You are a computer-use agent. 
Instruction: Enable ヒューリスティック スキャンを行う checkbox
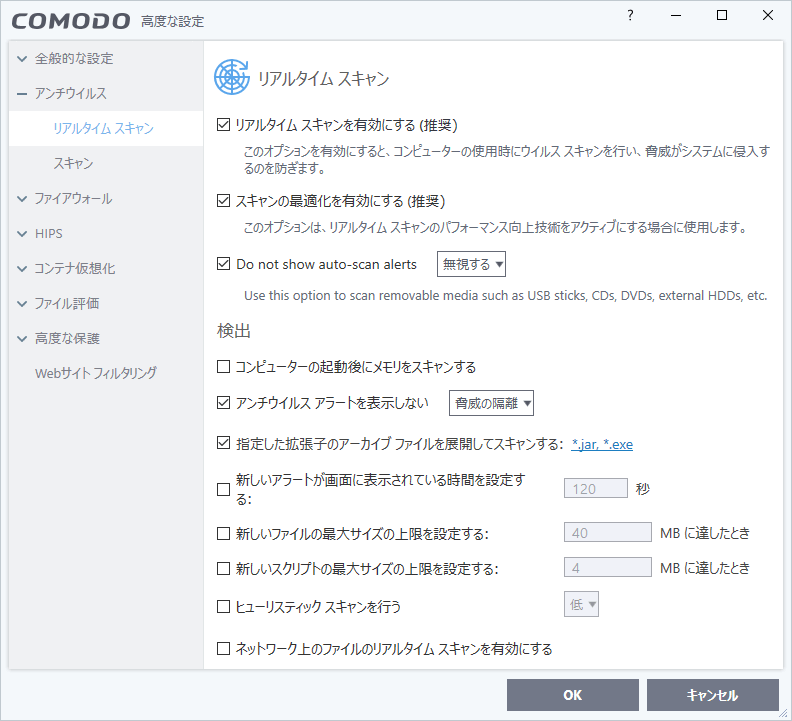(224, 606)
